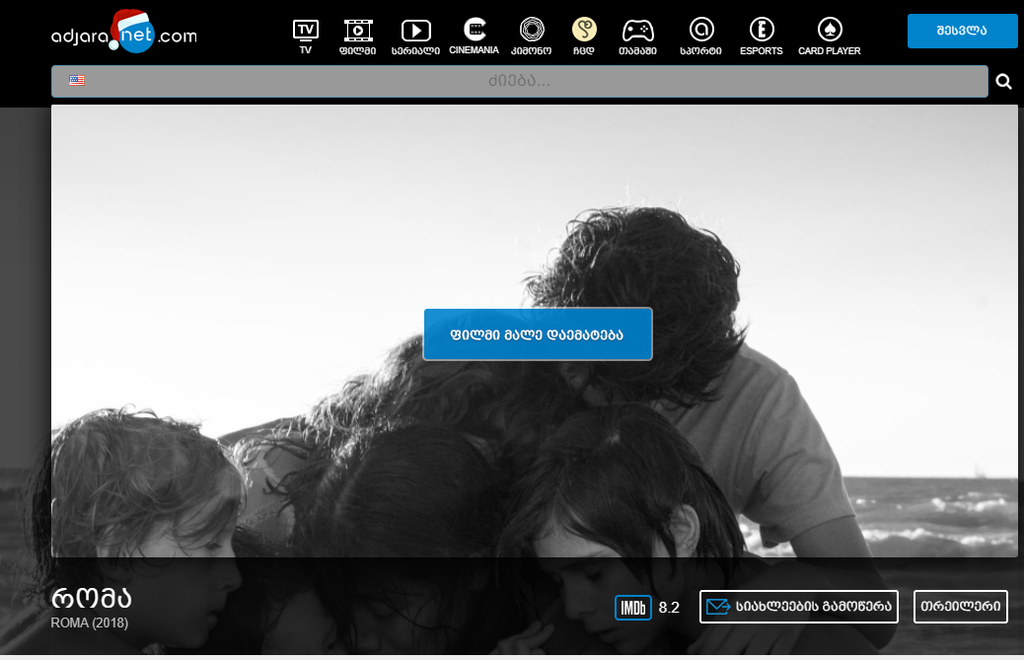The width and height of the screenshot is (1024, 660).
Task: Go to the ფილმი (films) section
Action: pos(358,37)
